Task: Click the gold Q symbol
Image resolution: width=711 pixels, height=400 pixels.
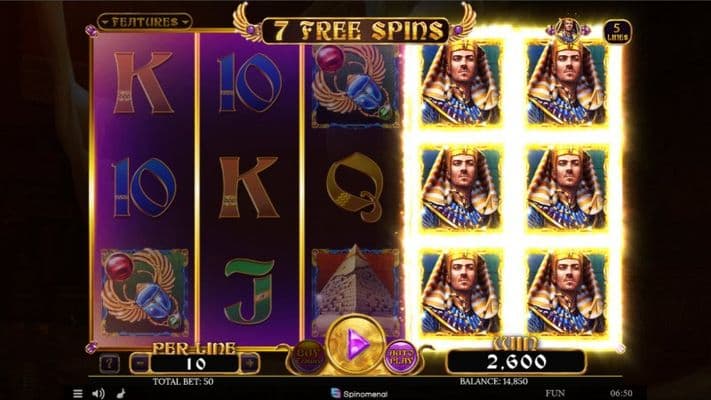Action: [x=356, y=187]
